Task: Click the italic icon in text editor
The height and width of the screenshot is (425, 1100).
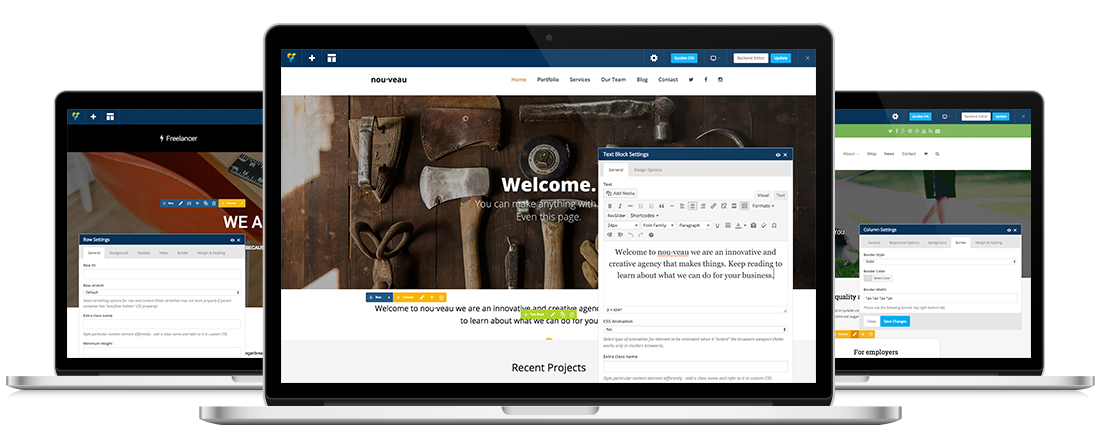Action: click(x=620, y=206)
